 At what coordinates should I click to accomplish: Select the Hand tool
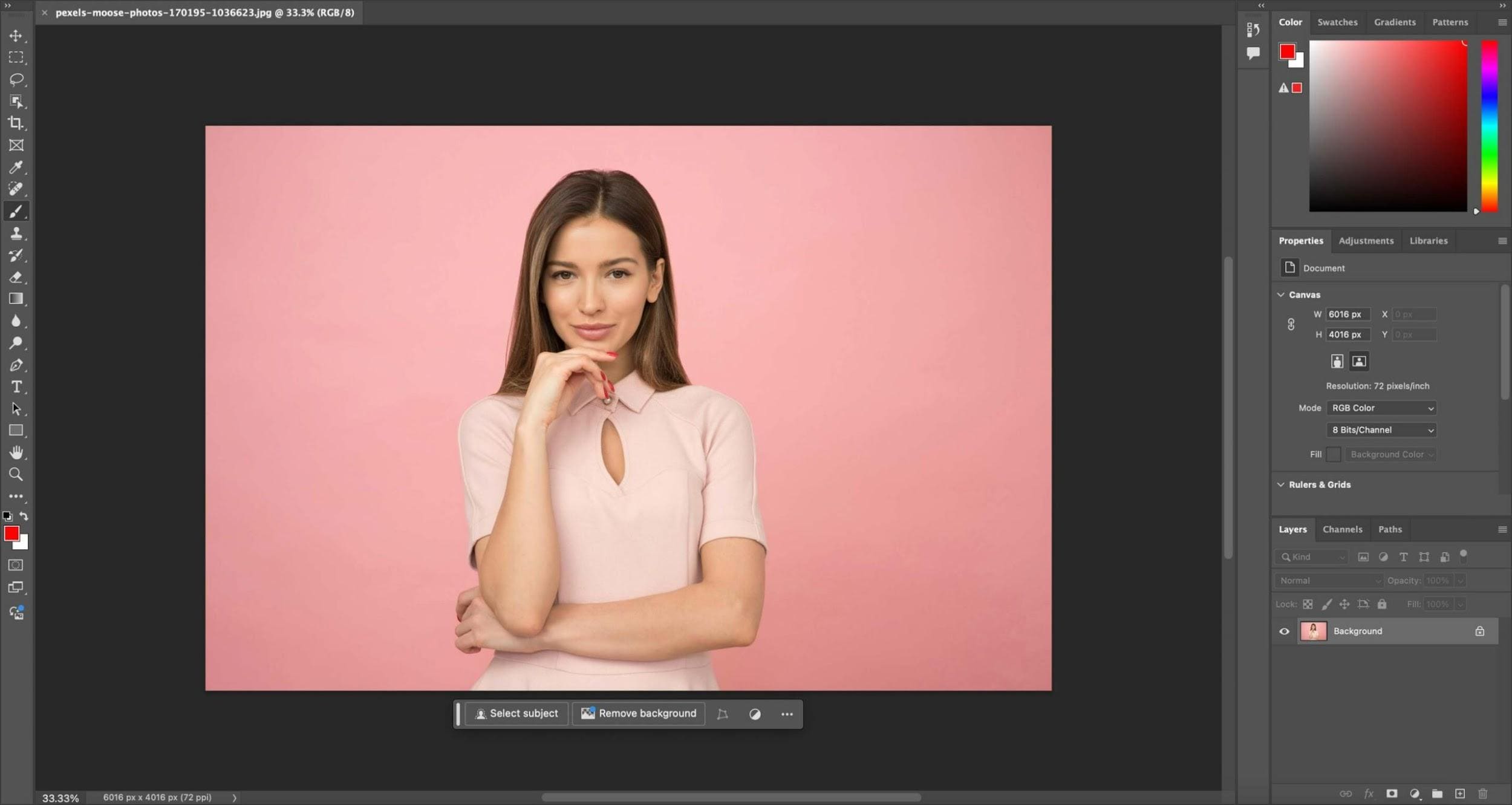(x=16, y=452)
